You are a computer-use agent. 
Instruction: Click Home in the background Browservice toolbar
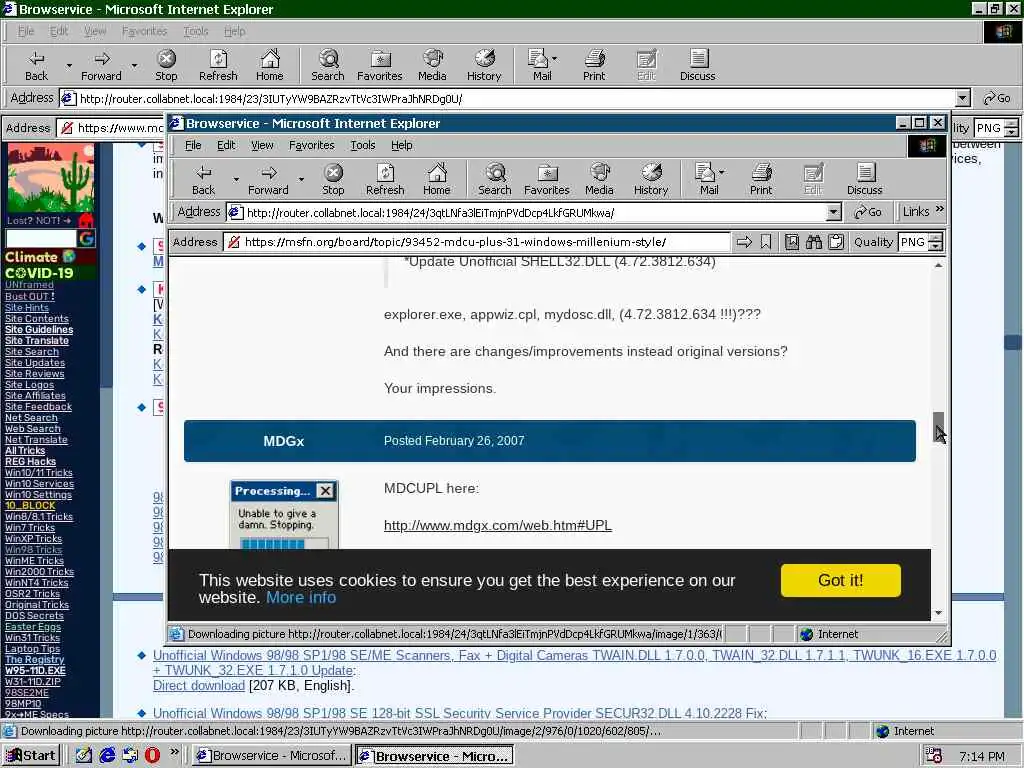coord(270,65)
